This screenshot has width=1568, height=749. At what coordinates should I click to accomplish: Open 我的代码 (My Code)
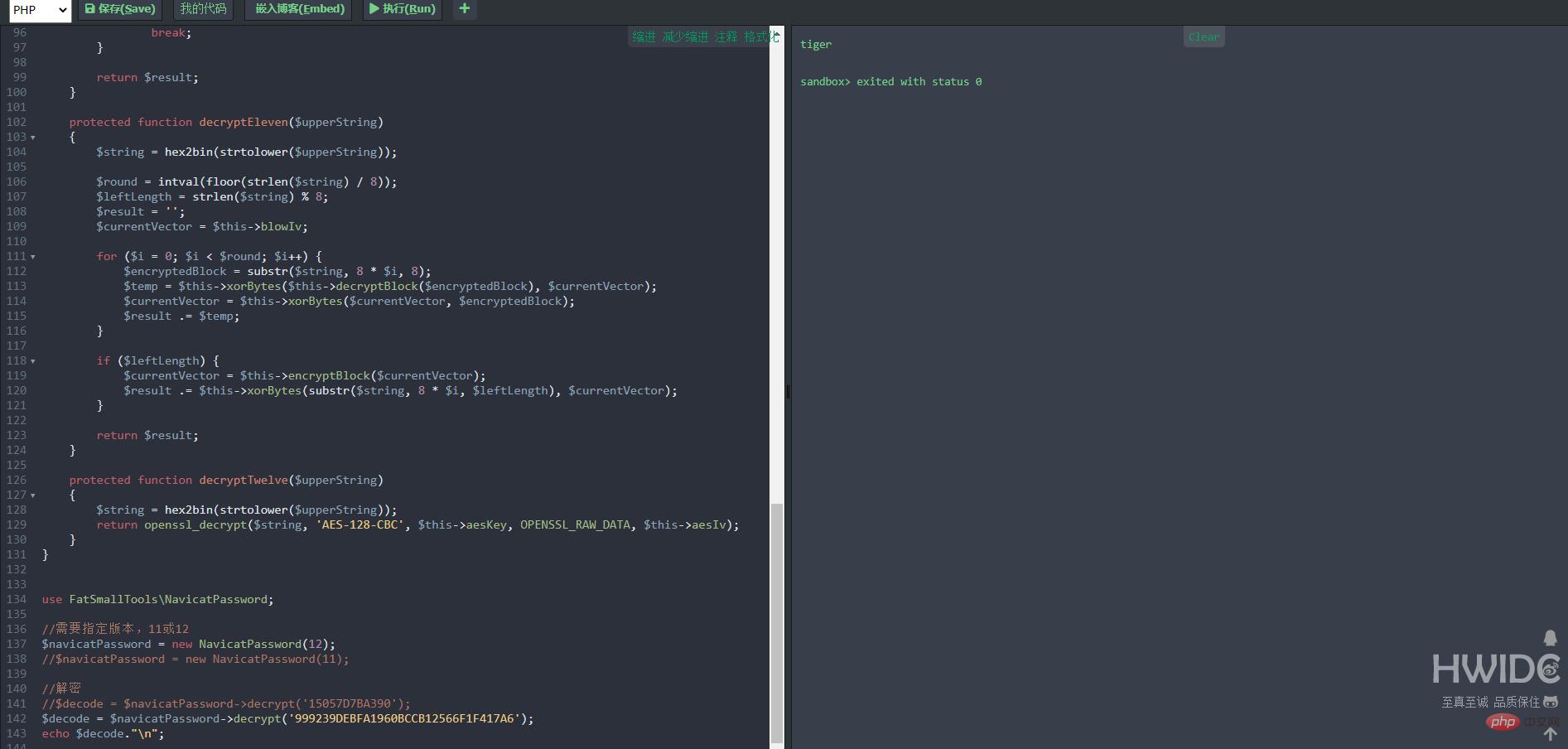click(x=203, y=9)
